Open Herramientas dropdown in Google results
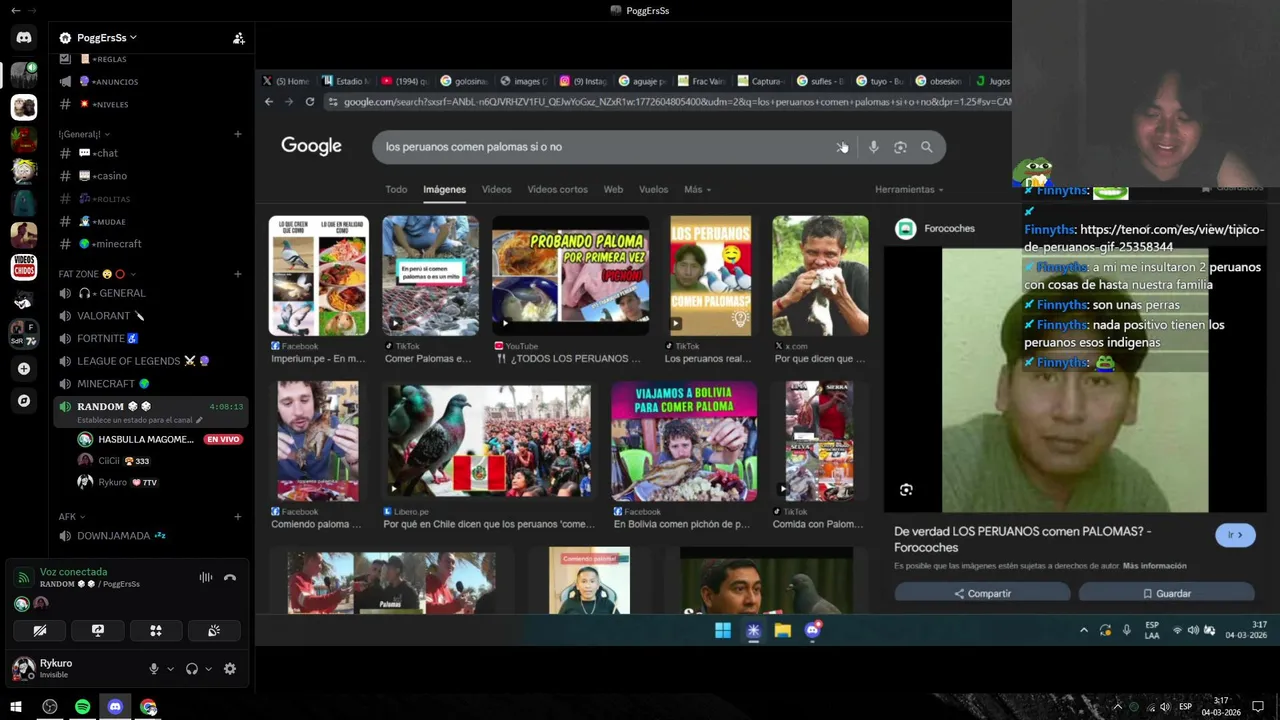This screenshot has width=1280, height=720. point(909,189)
